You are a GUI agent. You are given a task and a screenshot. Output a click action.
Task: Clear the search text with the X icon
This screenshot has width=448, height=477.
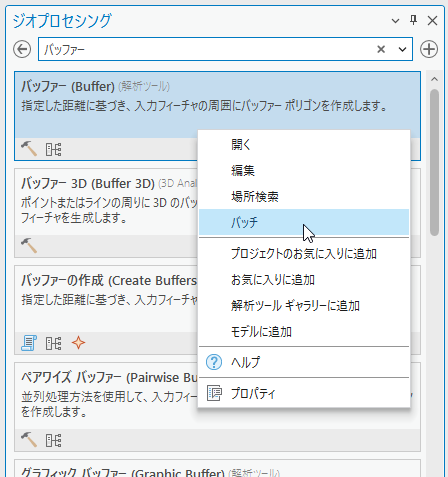pyautogui.click(x=381, y=49)
